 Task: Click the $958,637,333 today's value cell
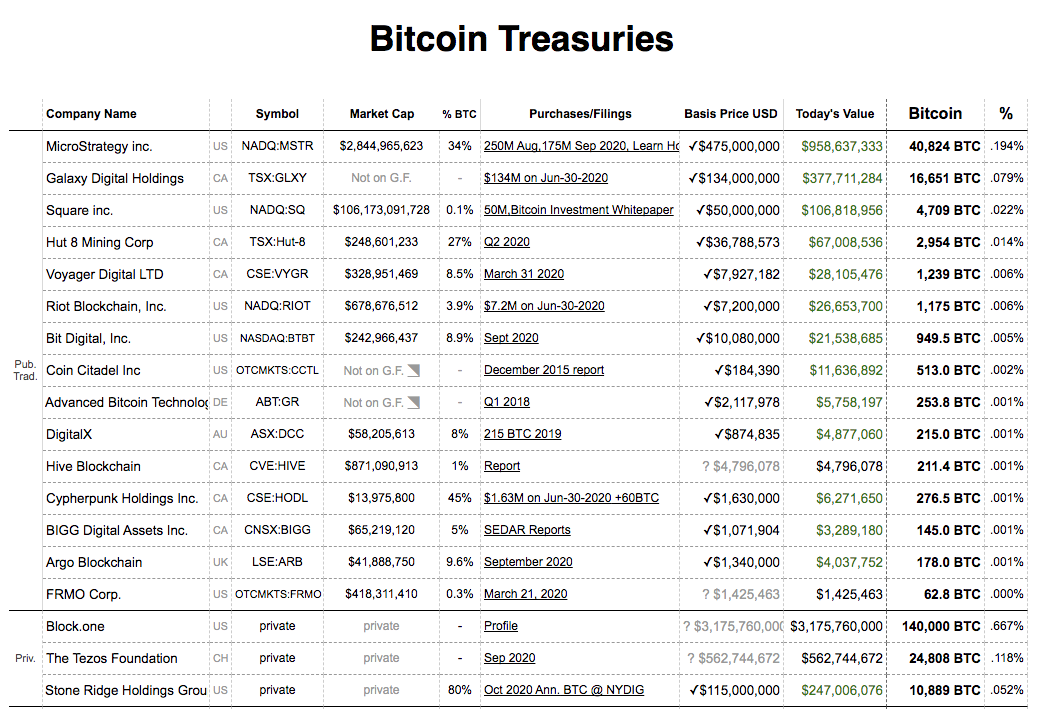[841, 146]
